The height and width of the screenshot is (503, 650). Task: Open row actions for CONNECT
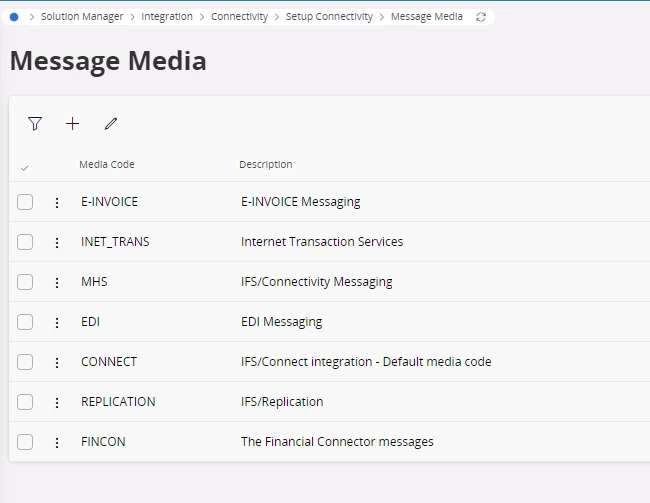pyautogui.click(x=57, y=362)
